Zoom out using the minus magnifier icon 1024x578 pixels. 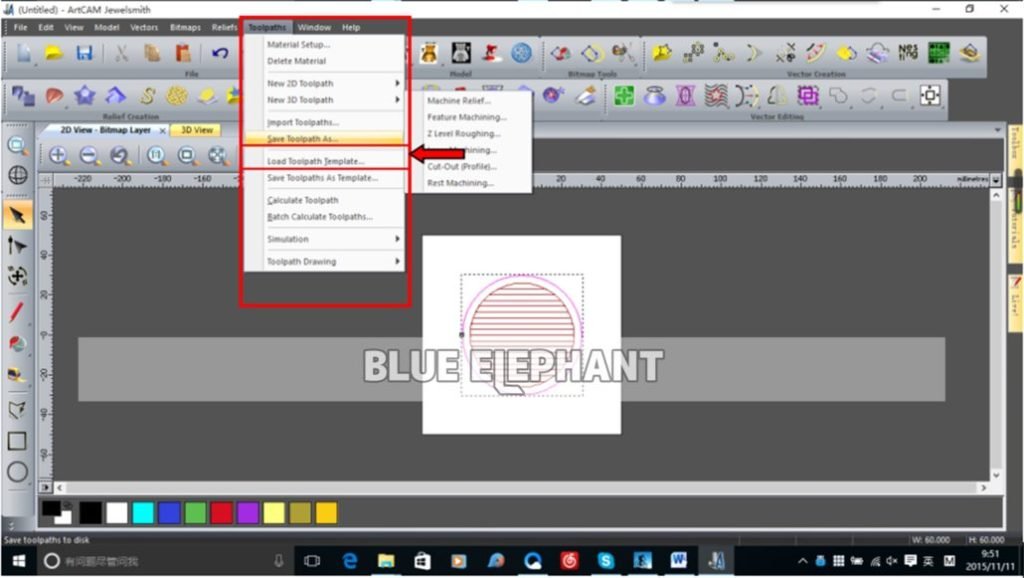[x=89, y=155]
